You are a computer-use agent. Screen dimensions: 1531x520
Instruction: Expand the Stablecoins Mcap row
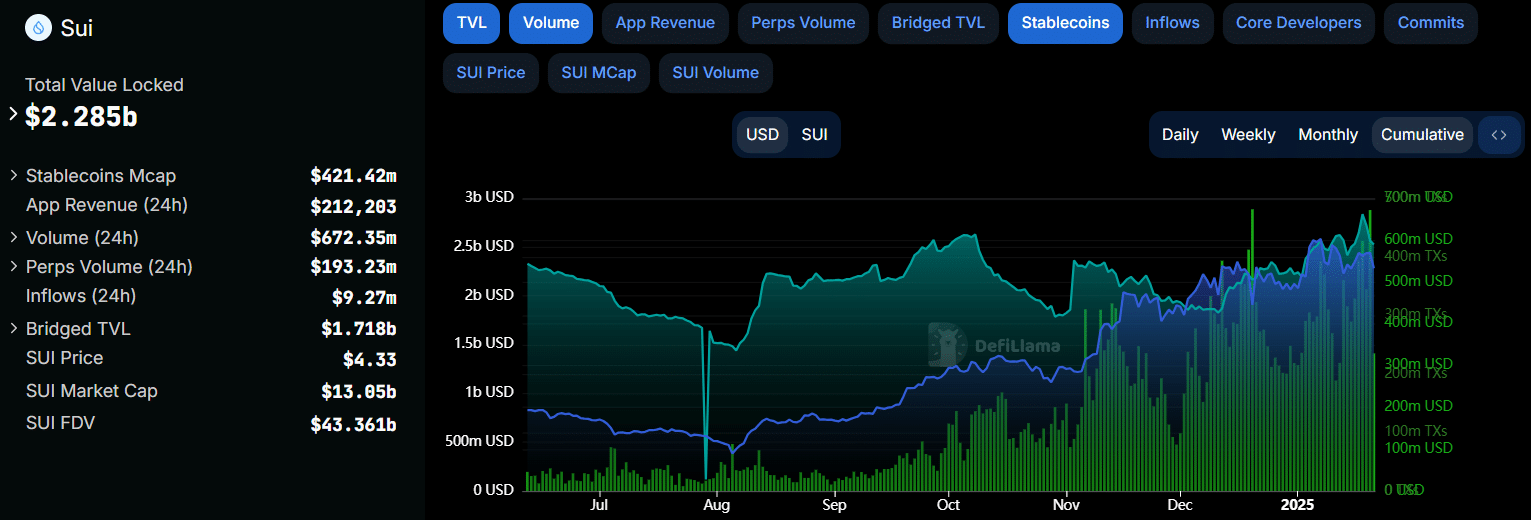[x=14, y=176]
